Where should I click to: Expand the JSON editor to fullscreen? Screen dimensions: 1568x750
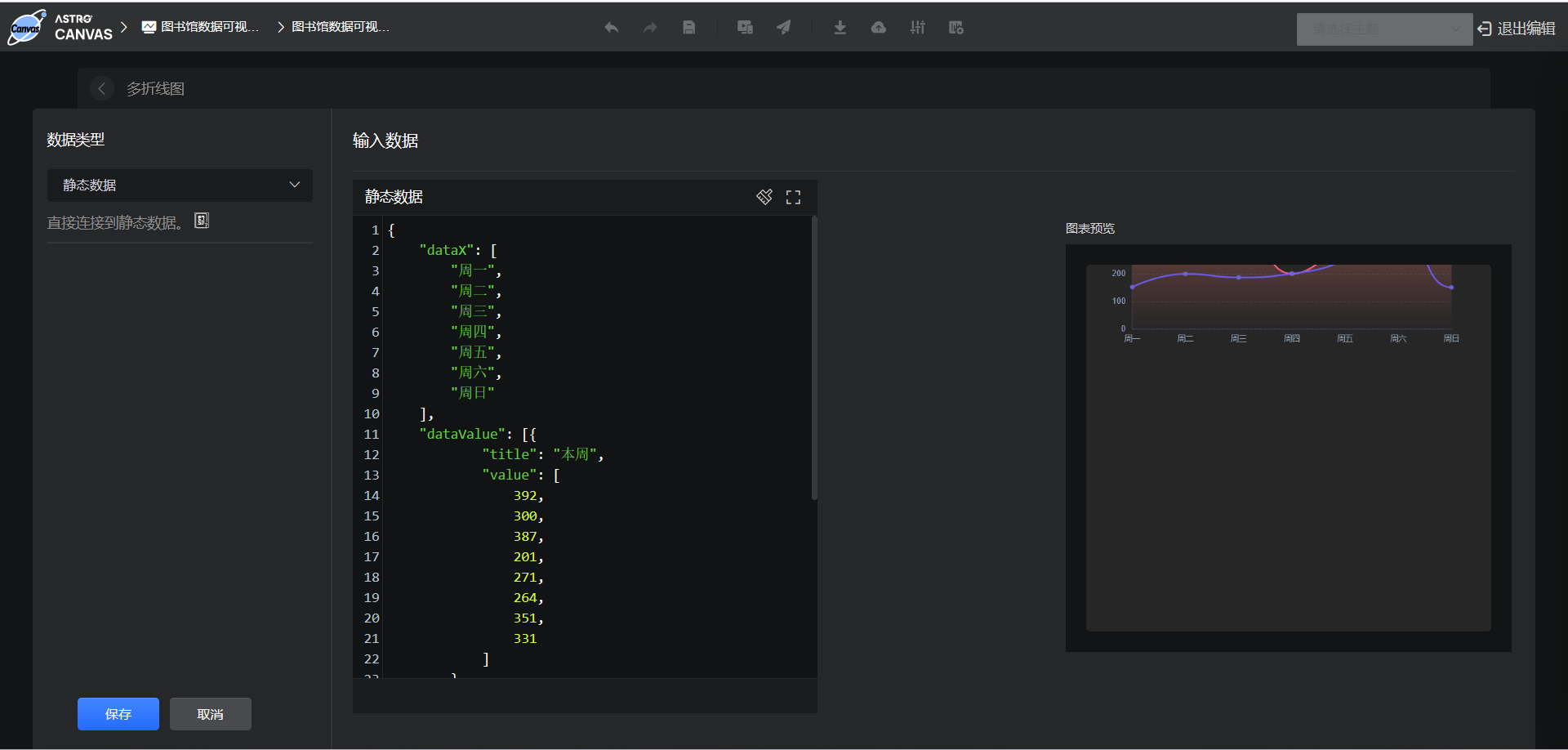click(x=793, y=197)
